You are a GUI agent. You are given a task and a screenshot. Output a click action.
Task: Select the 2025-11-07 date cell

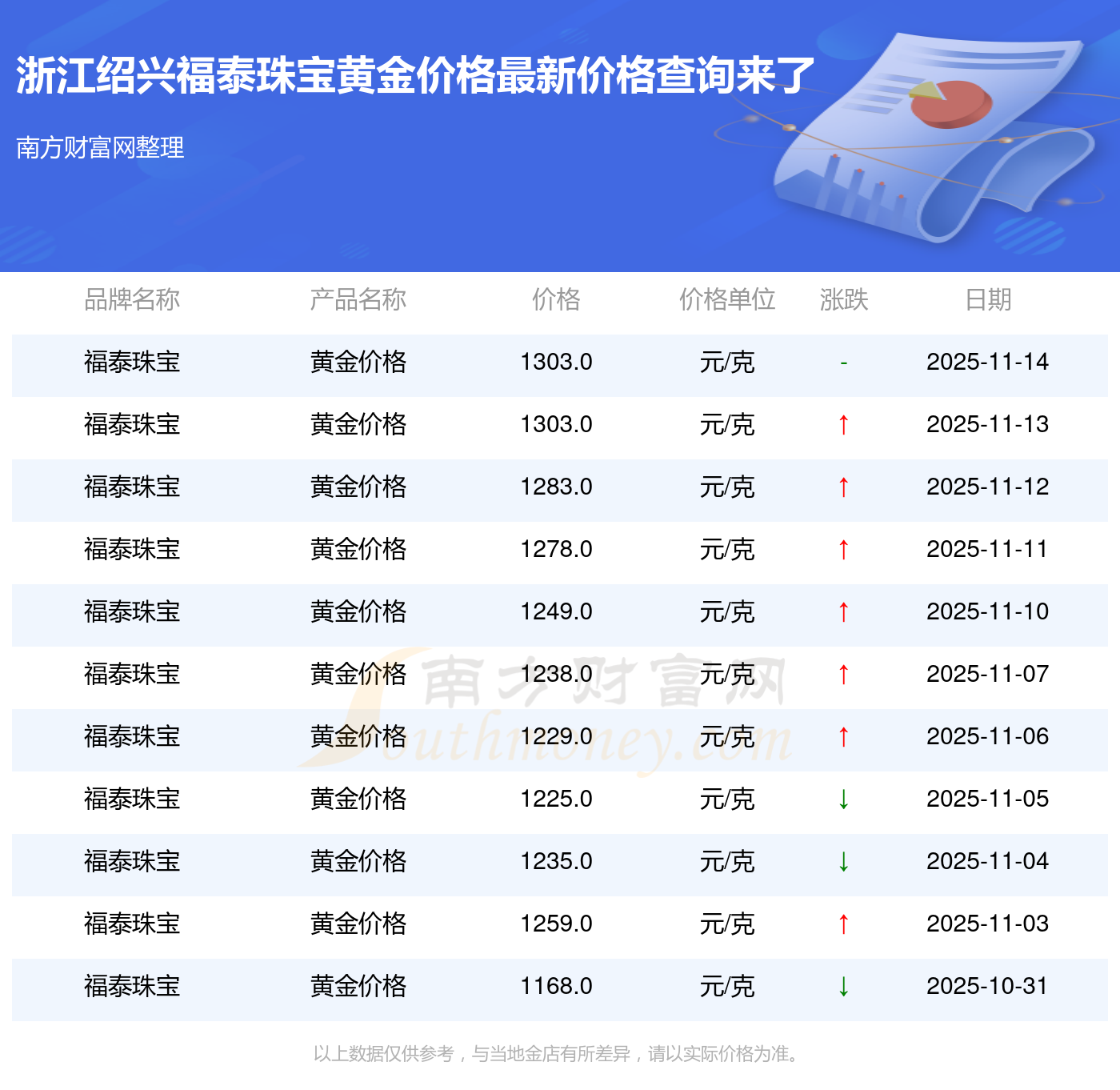click(987, 675)
